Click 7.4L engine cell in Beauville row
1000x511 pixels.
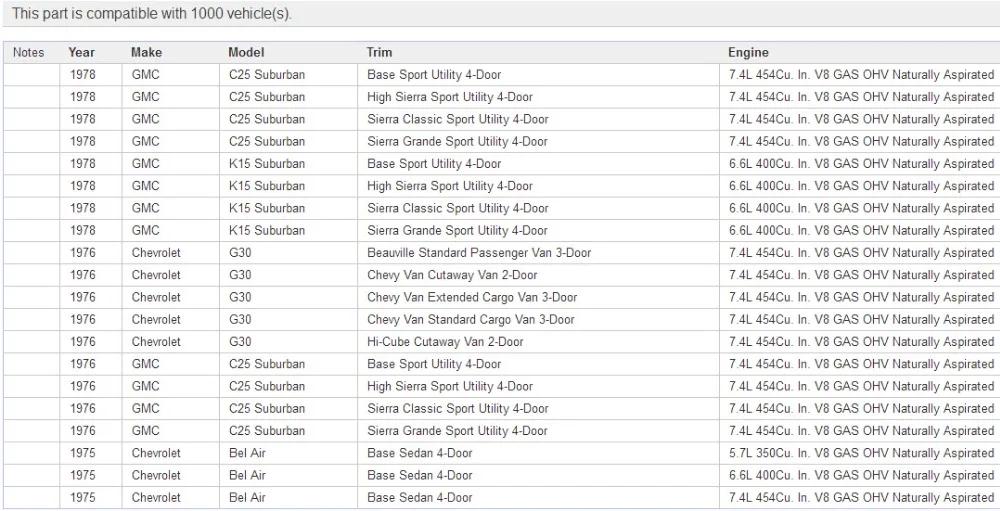860,253
